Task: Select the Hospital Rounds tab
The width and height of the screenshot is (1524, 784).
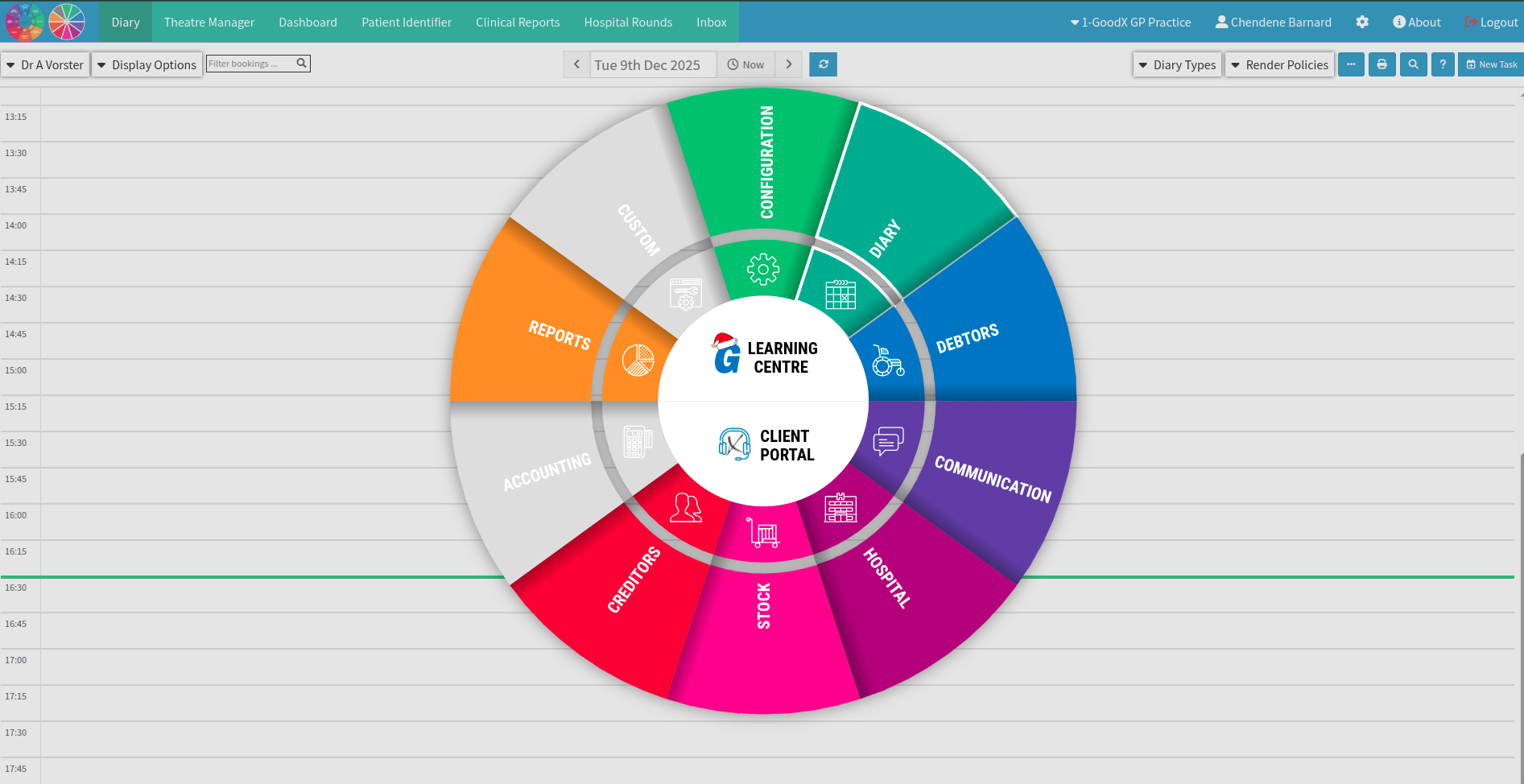Action: coord(628,22)
